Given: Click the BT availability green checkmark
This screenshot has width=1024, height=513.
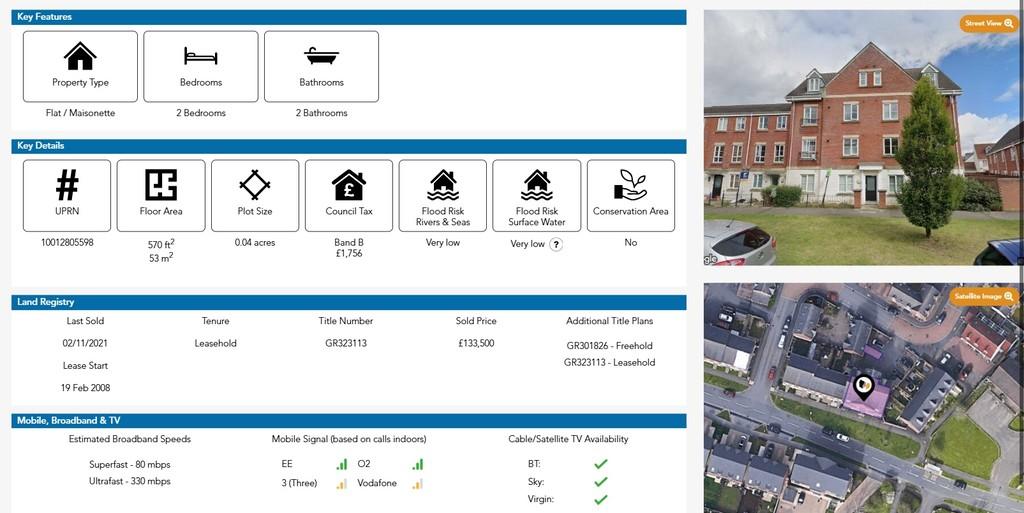Looking at the screenshot, I should 600,464.
